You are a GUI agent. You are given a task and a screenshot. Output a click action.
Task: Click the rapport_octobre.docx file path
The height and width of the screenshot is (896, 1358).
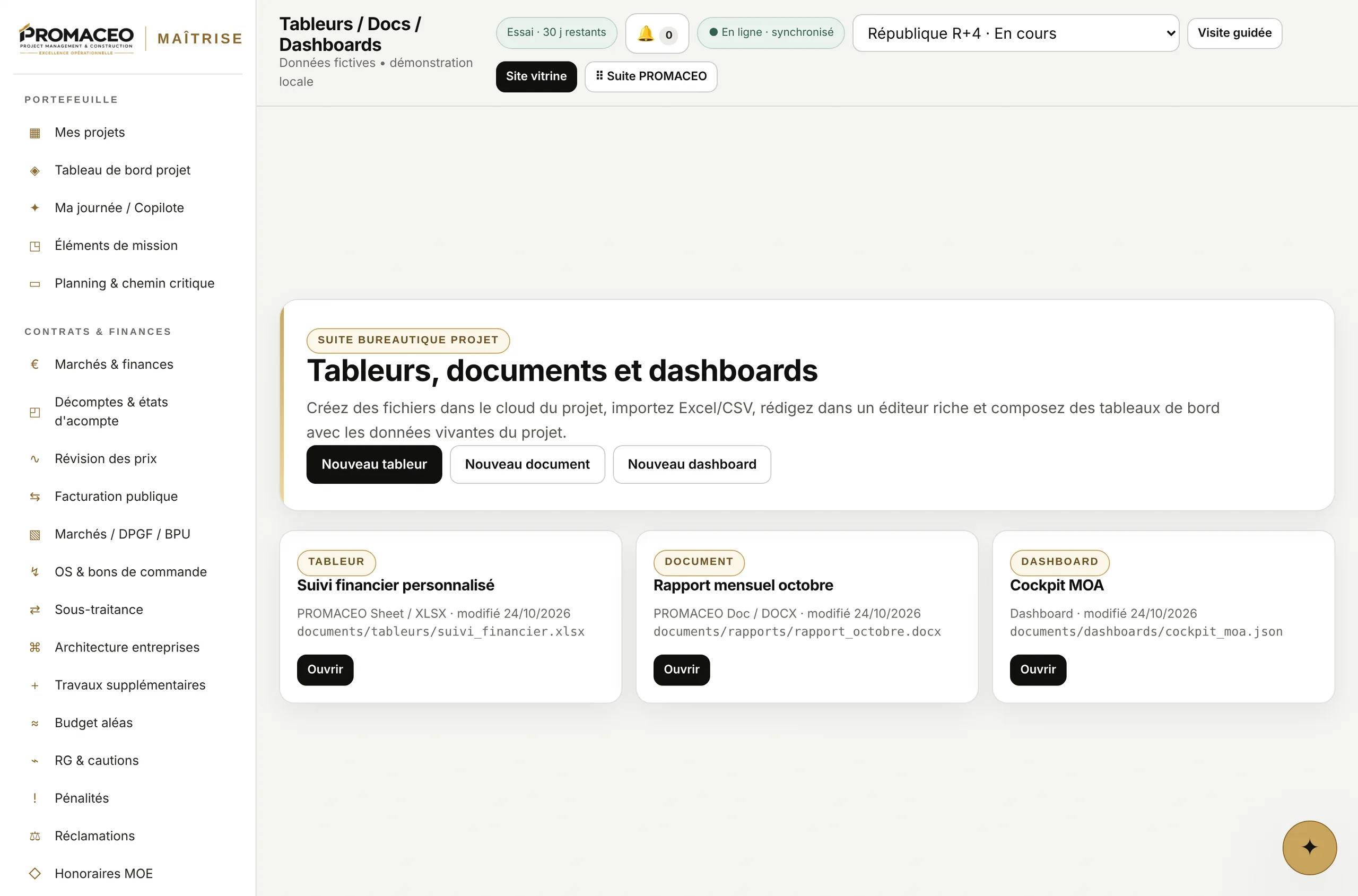pos(797,632)
